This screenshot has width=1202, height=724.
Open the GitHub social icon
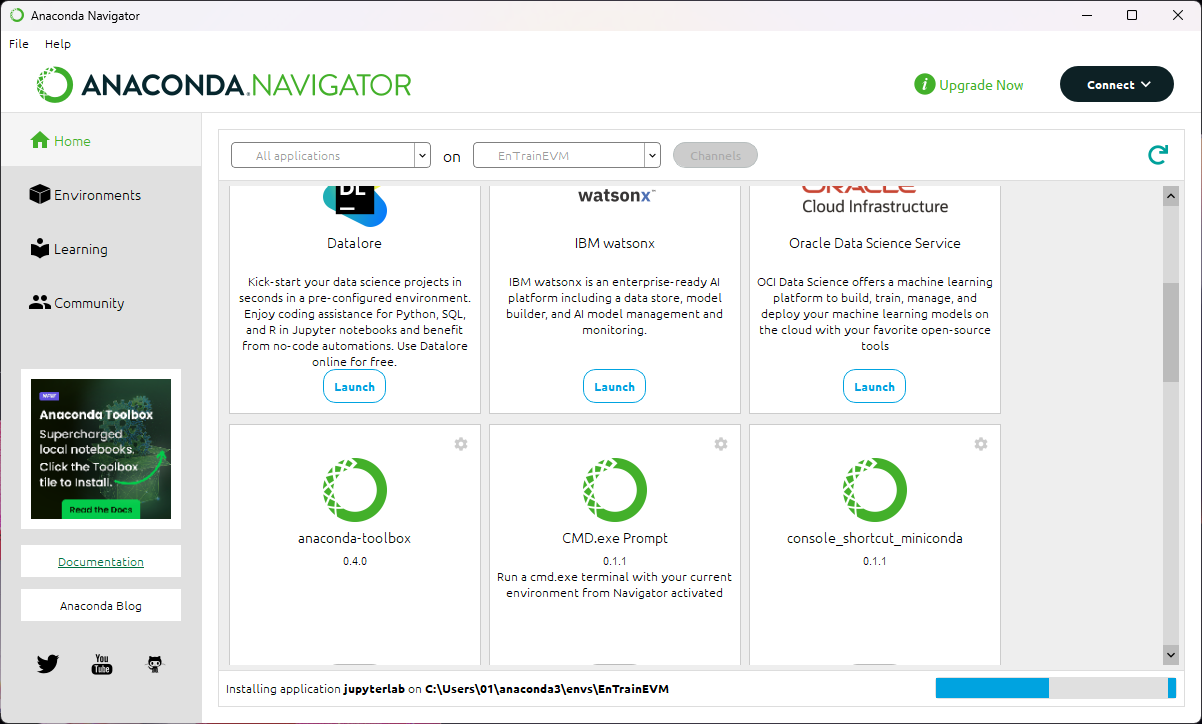click(x=155, y=664)
